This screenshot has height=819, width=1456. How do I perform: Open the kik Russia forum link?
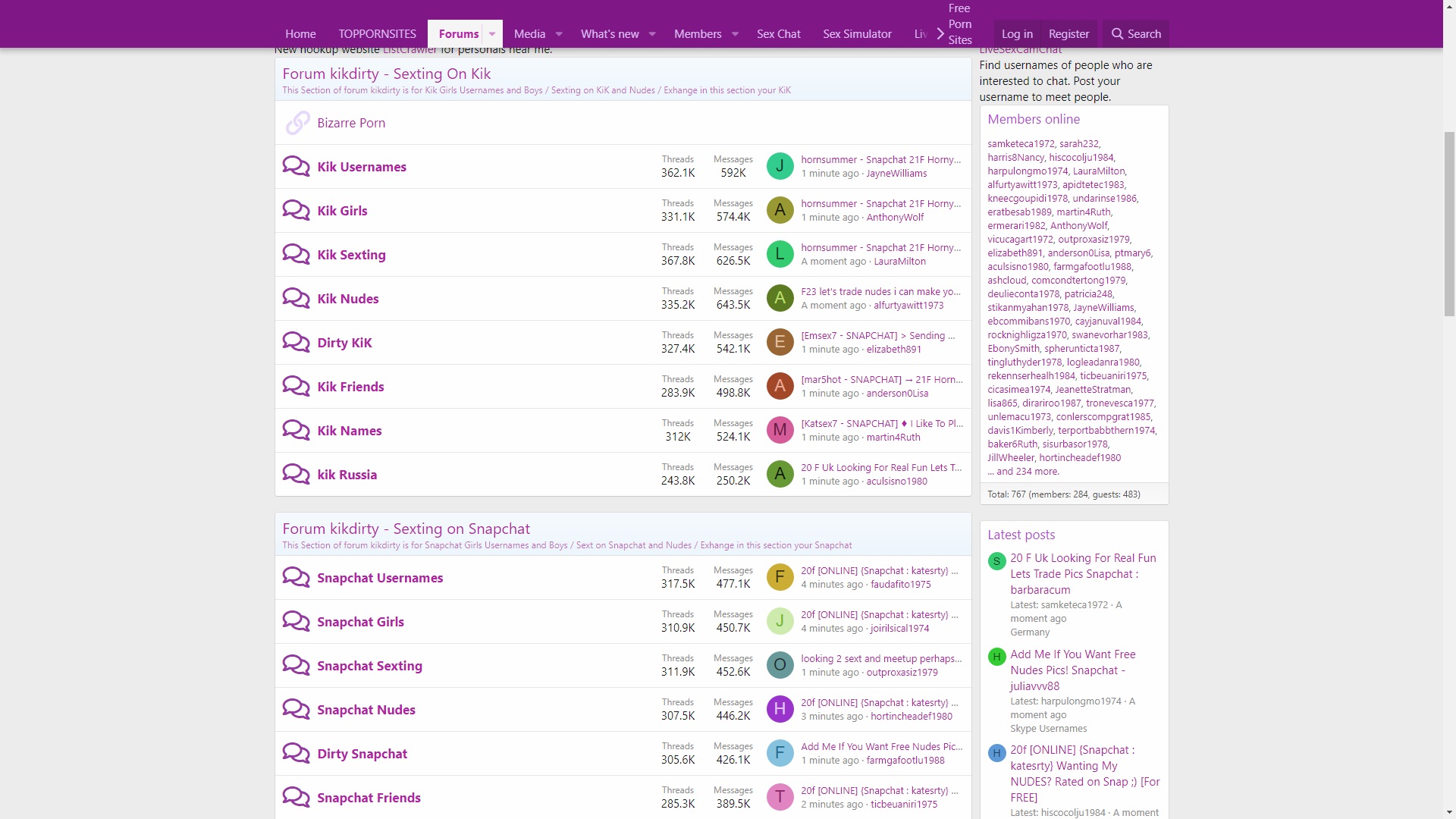(x=347, y=475)
